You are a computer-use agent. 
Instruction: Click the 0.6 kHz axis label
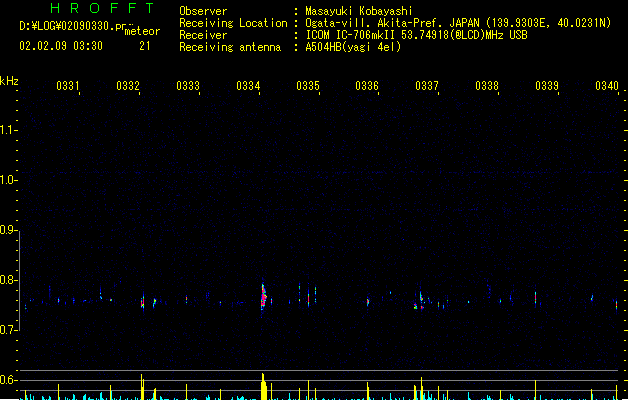[x=7, y=380]
